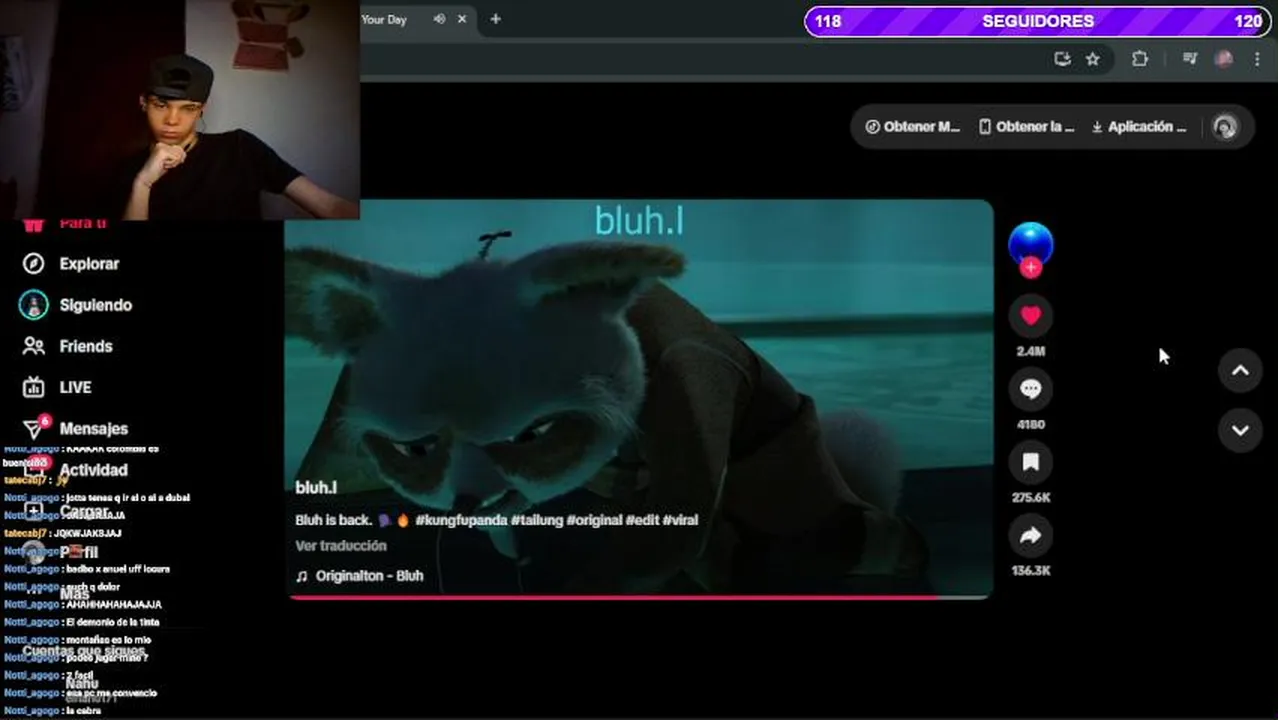Go to next video with down chevron
Image resolution: width=1278 pixels, height=720 pixels.
tap(1240, 430)
